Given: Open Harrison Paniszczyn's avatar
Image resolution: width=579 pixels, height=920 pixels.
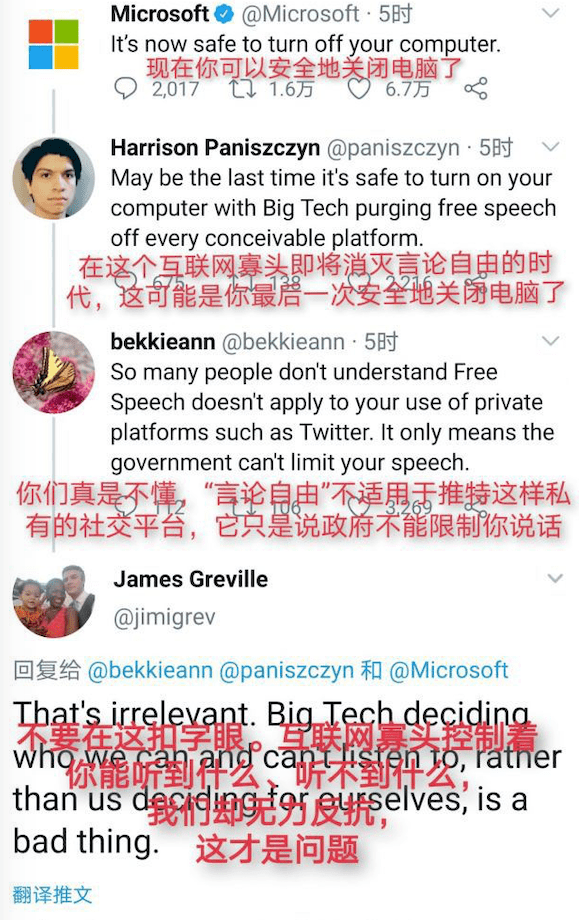Looking at the screenshot, I should tap(53, 179).
